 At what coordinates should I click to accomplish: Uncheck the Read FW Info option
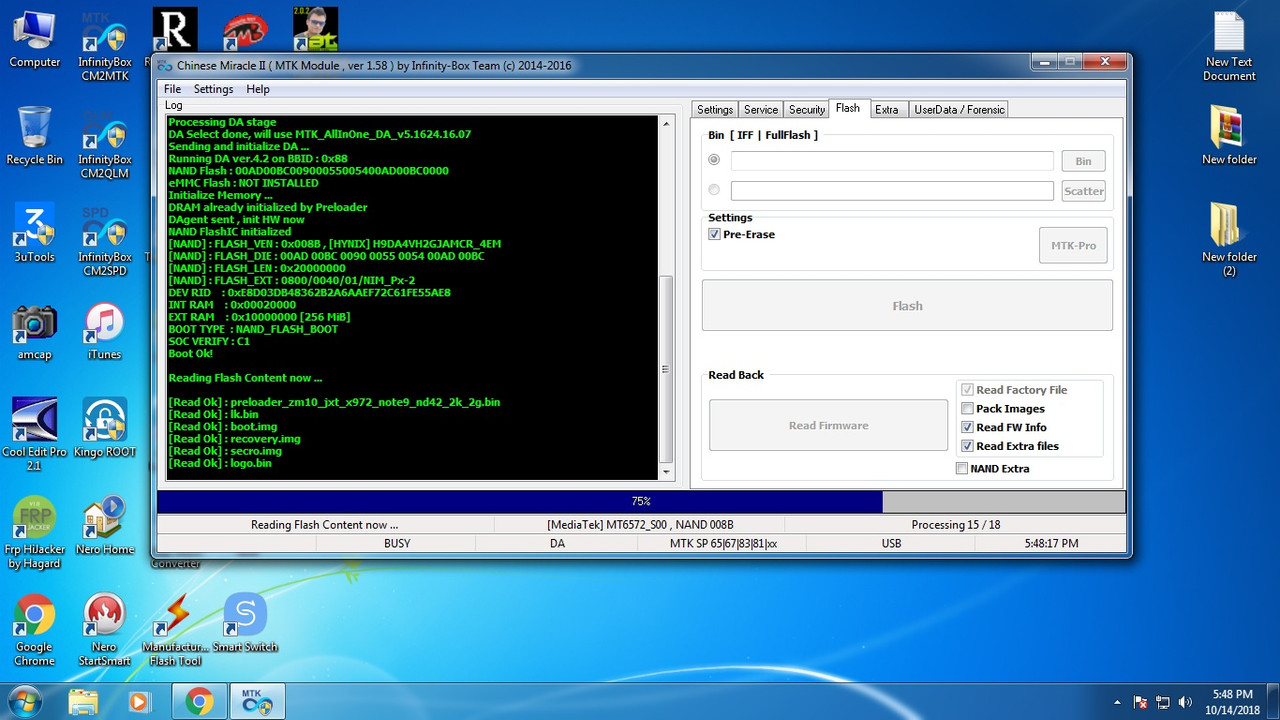pyautogui.click(x=967, y=428)
